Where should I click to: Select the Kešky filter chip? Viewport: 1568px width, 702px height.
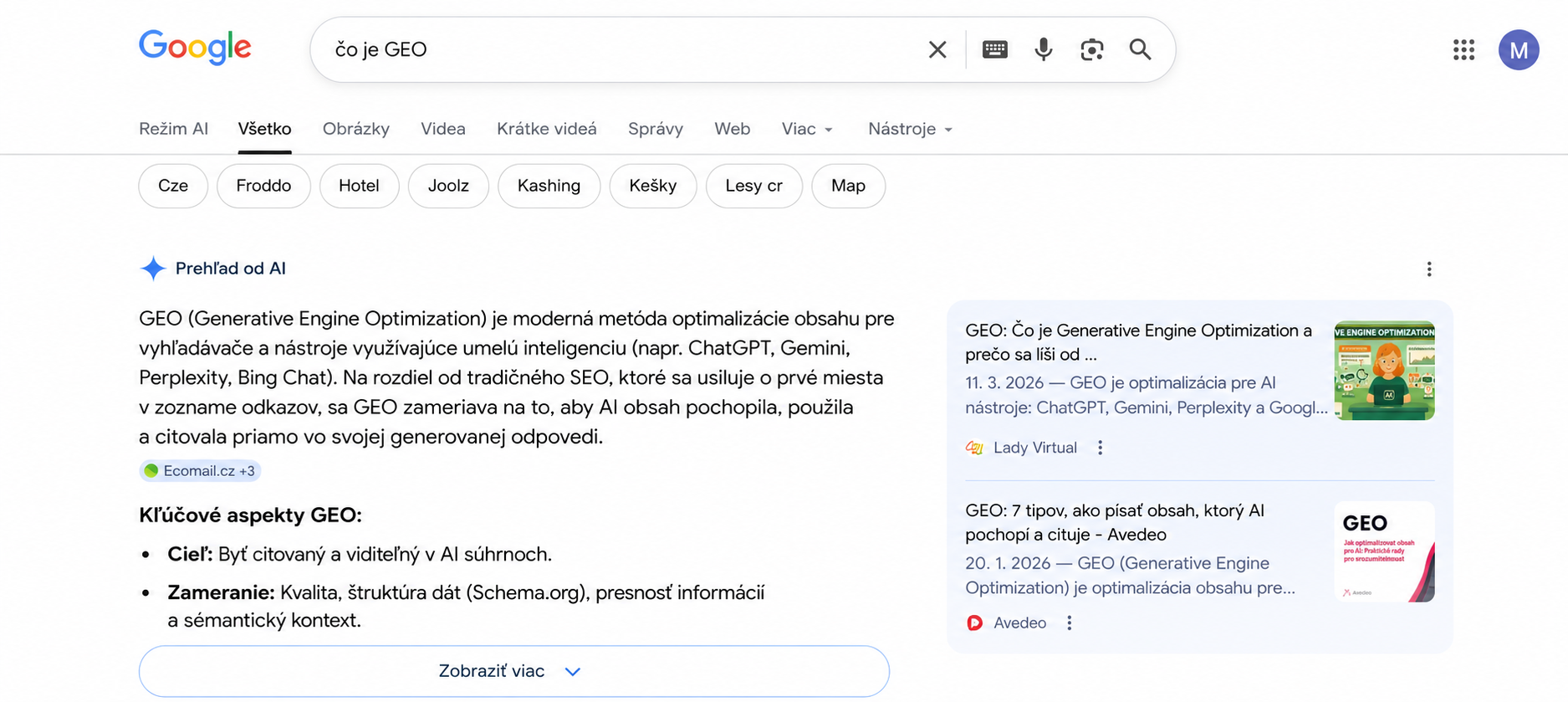tap(653, 186)
